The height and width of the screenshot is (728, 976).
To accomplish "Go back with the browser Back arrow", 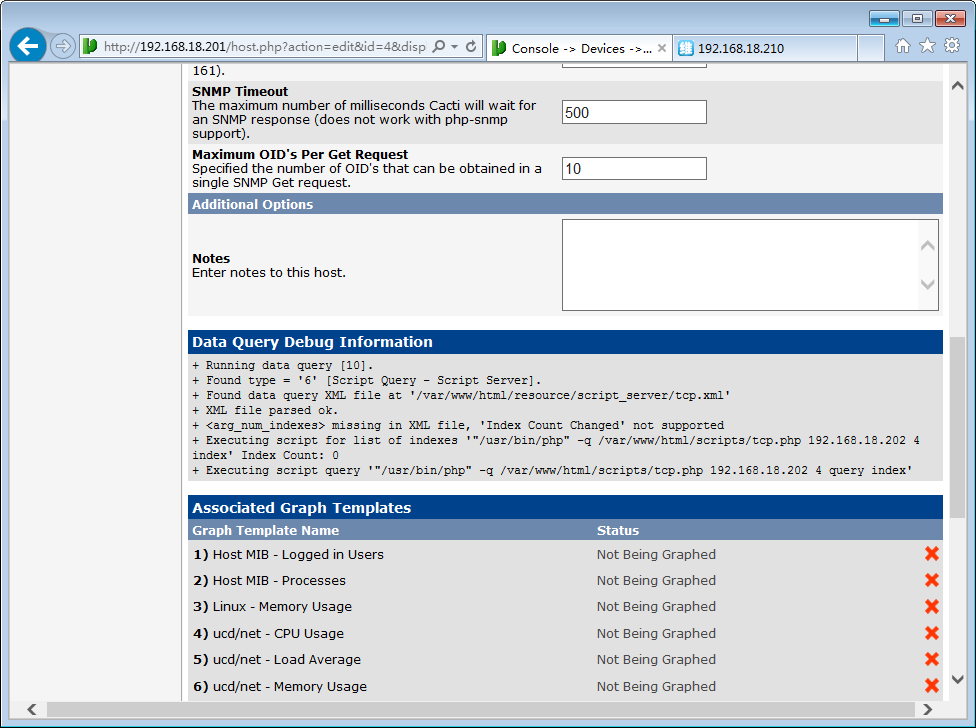I will 28,45.
